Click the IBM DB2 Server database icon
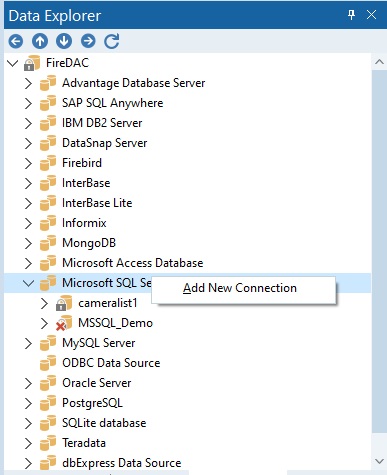The height and width of the screenshot is (475, 387). click(48, 123)
